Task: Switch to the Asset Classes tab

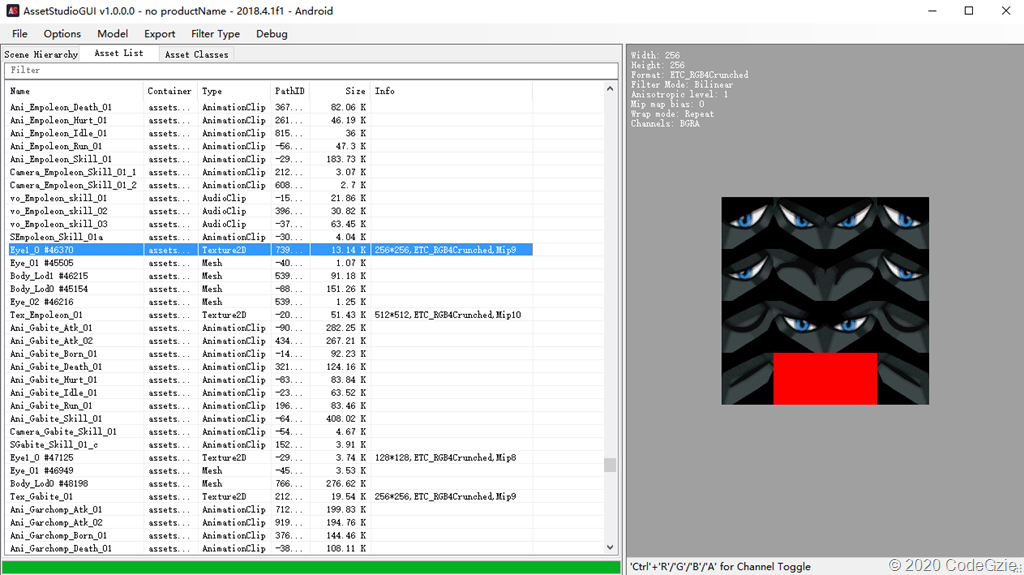Action: [197, 54]
